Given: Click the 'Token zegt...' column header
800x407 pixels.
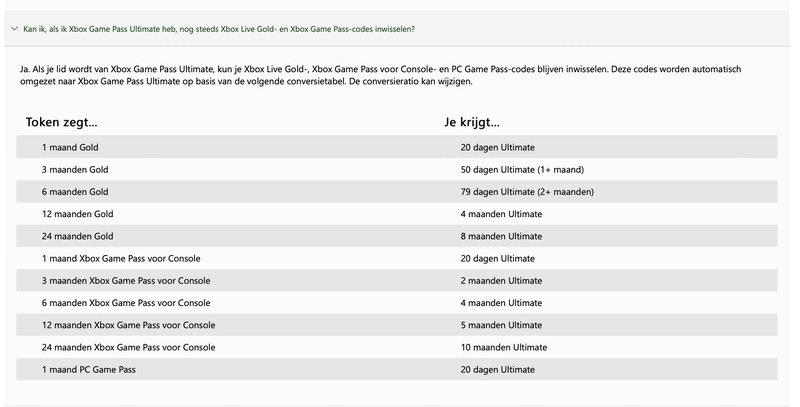Looking at the screenshot, I should click(61, 122).
